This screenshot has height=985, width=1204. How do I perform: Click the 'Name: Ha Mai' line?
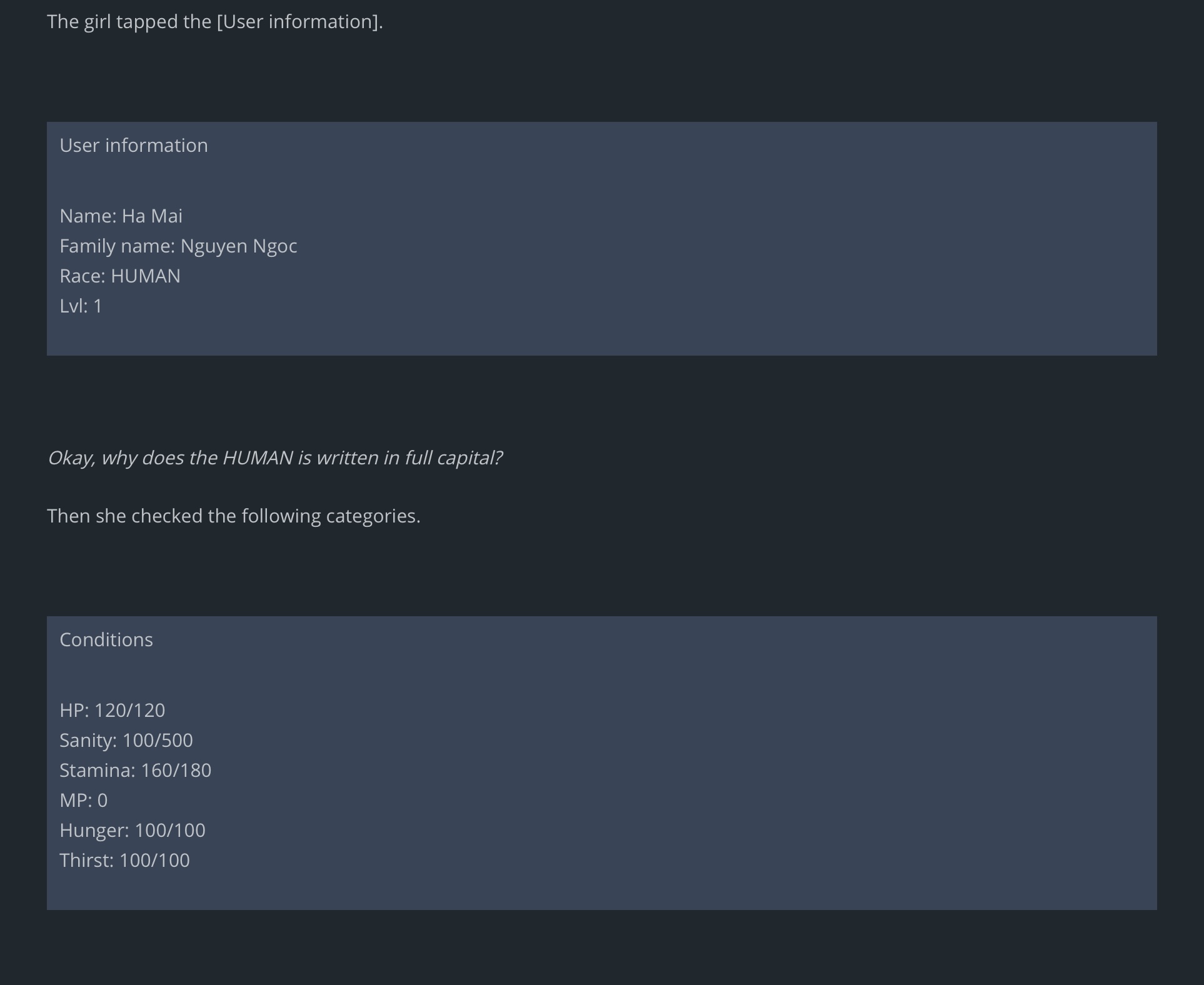[x=121, y=216]
